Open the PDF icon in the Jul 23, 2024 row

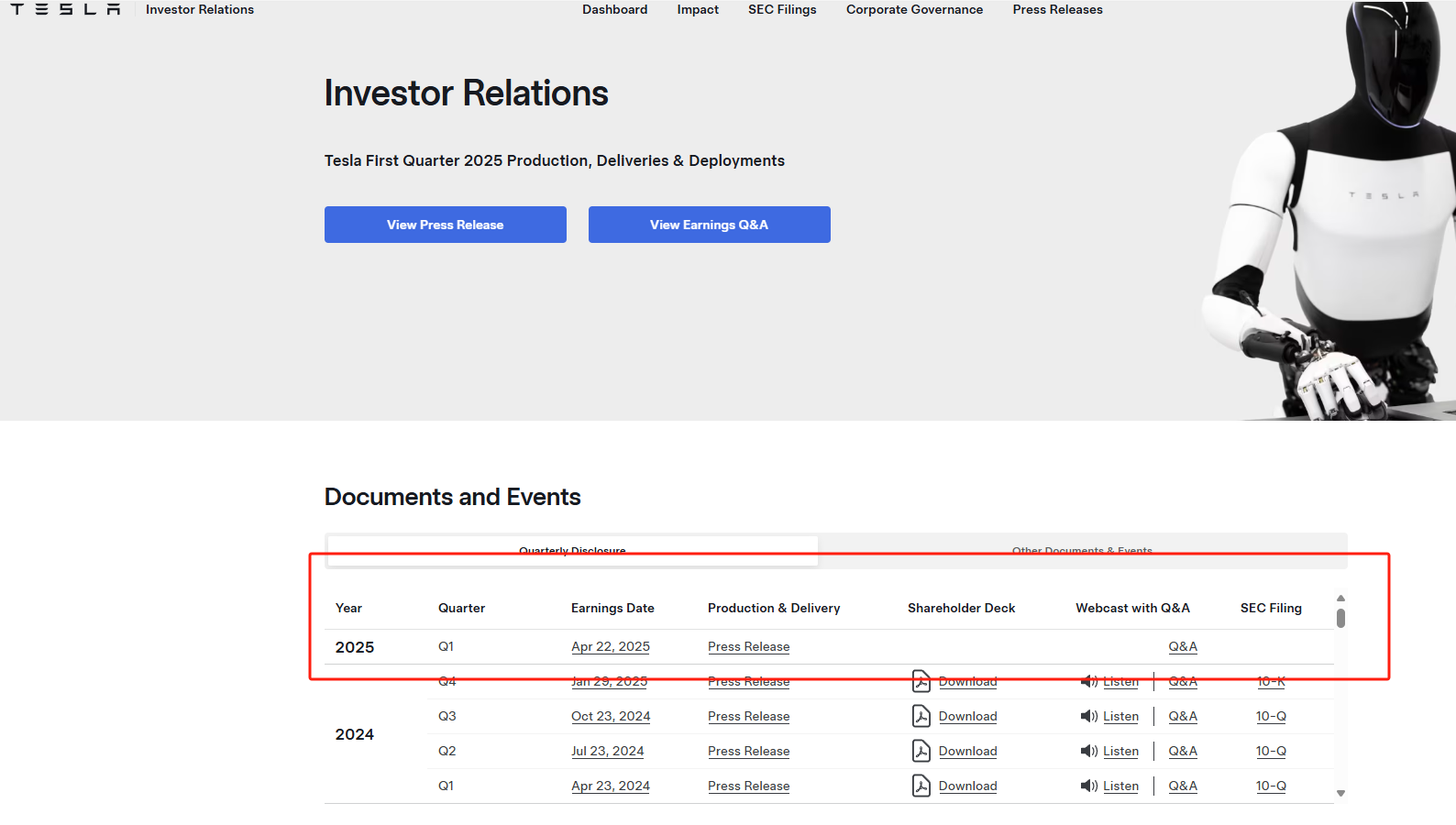click(x=921, y=751)
